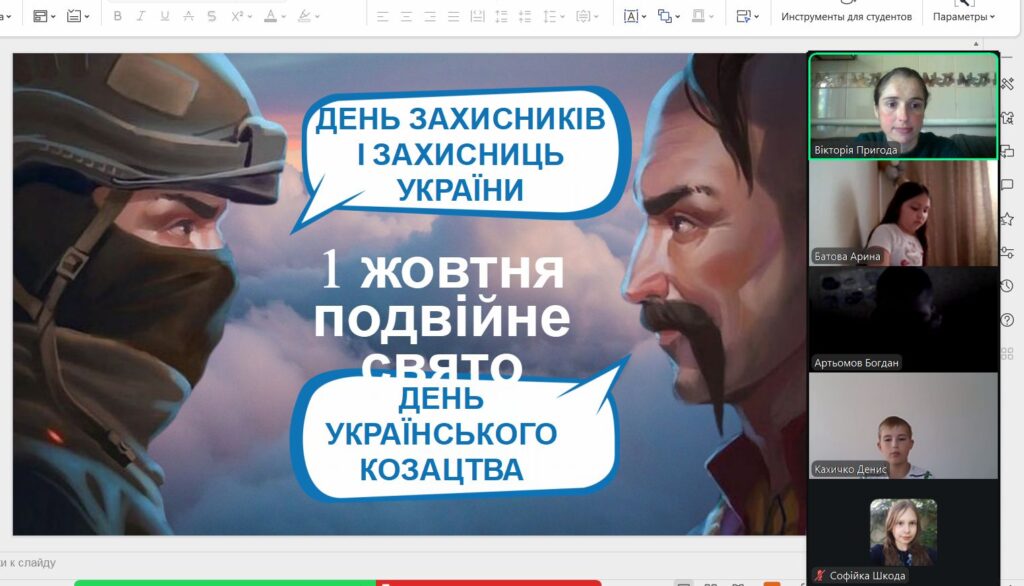This screenshot has width=1024, height=586.
Task: Click the star icon in right sidebar
Action: [1007, 219]
